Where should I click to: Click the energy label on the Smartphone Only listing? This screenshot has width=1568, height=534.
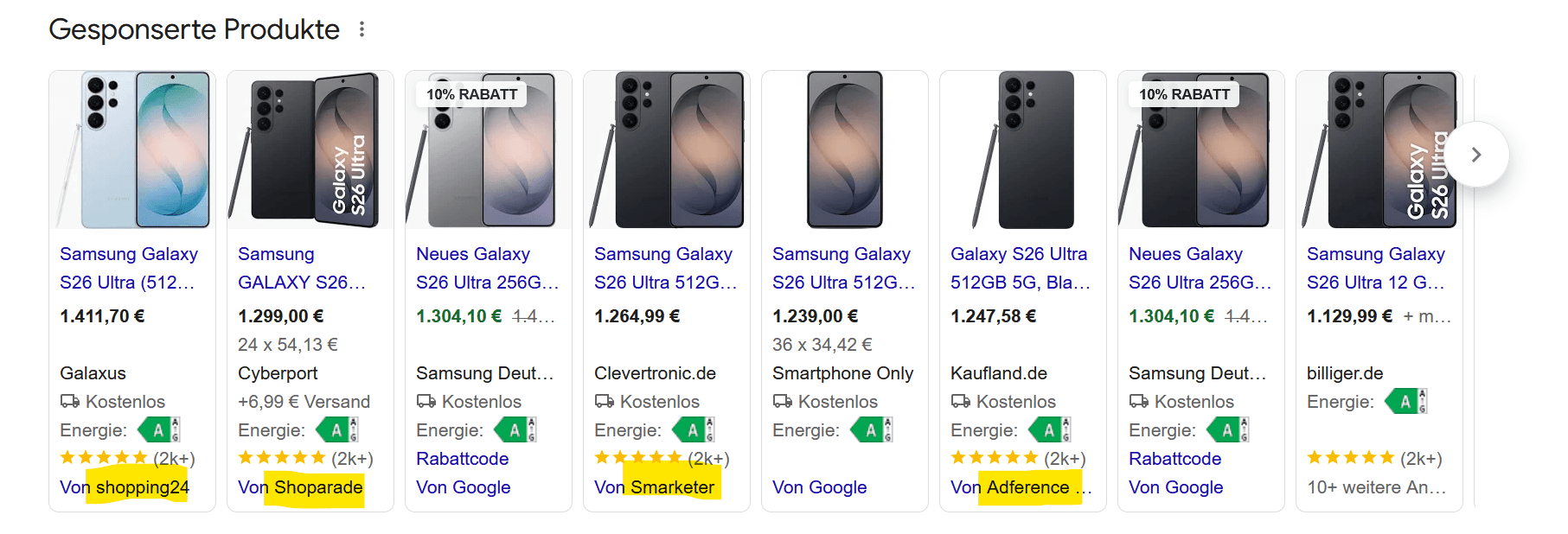point(871,429)
